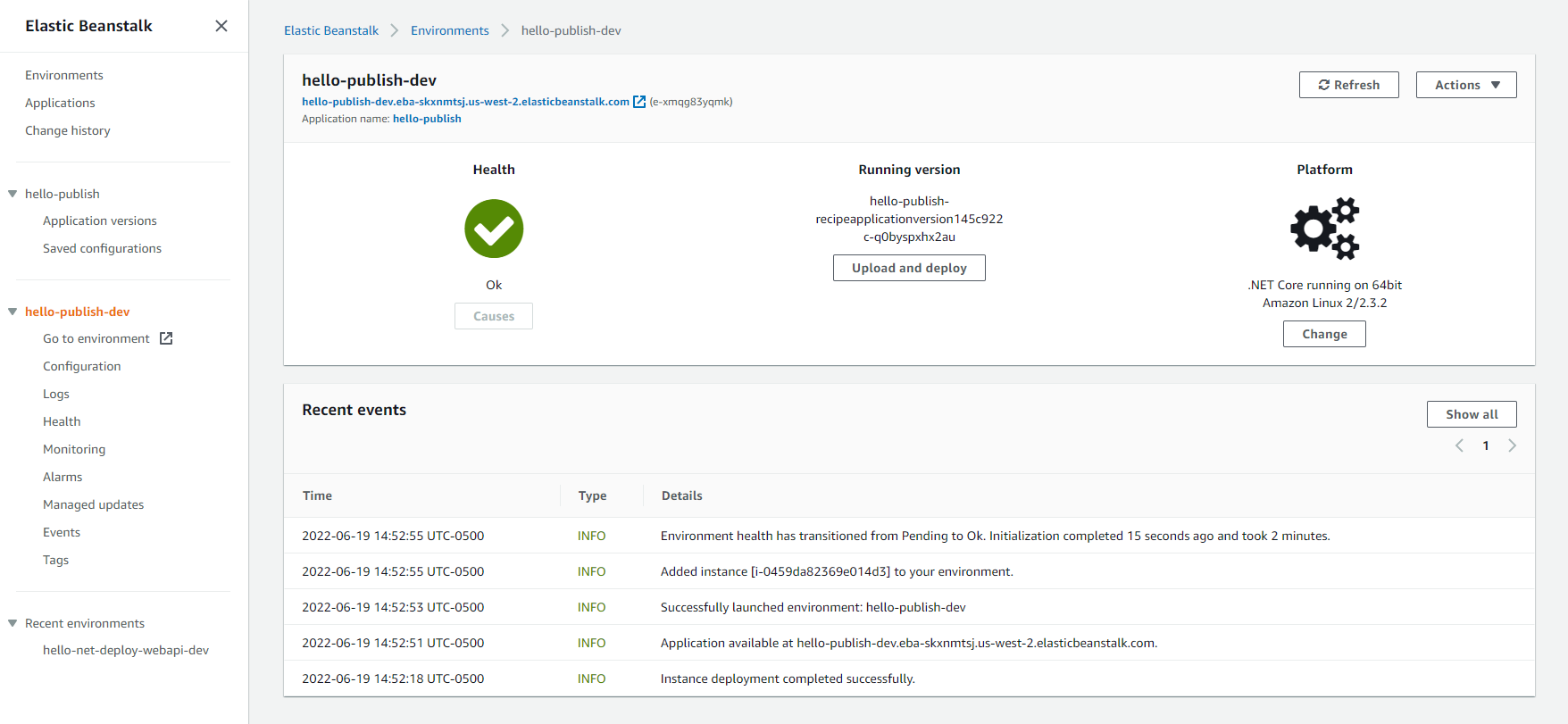Select Go to environment in sidebar
This screenshot has height=724, width=1568.
(96, 338)
